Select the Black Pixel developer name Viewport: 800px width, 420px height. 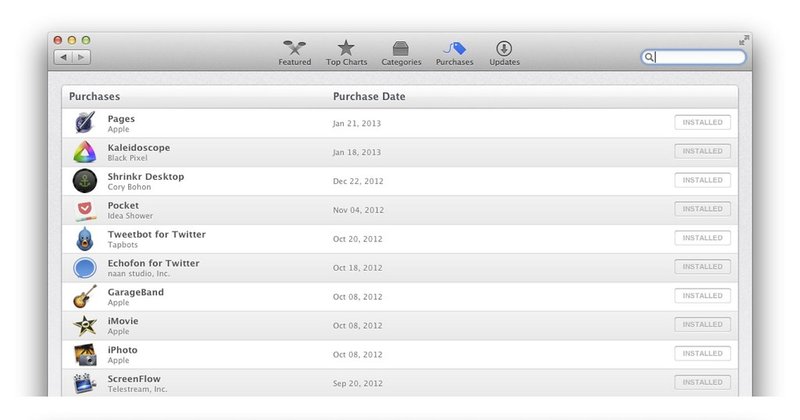click(x=127, y=158)
